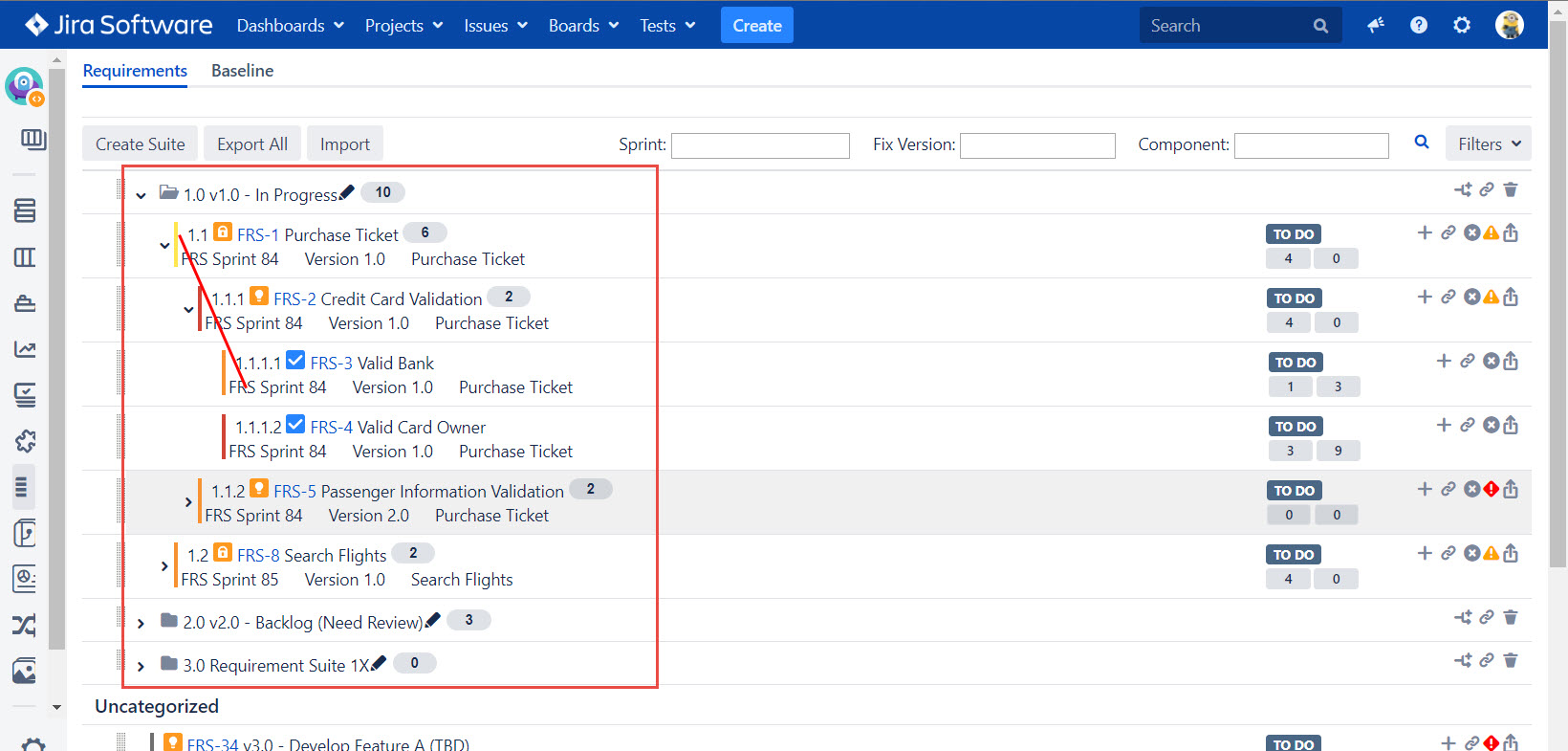
Task: Collapse the 1.0 v1.0 In Progress suite
Action: [x=141, y=195]
